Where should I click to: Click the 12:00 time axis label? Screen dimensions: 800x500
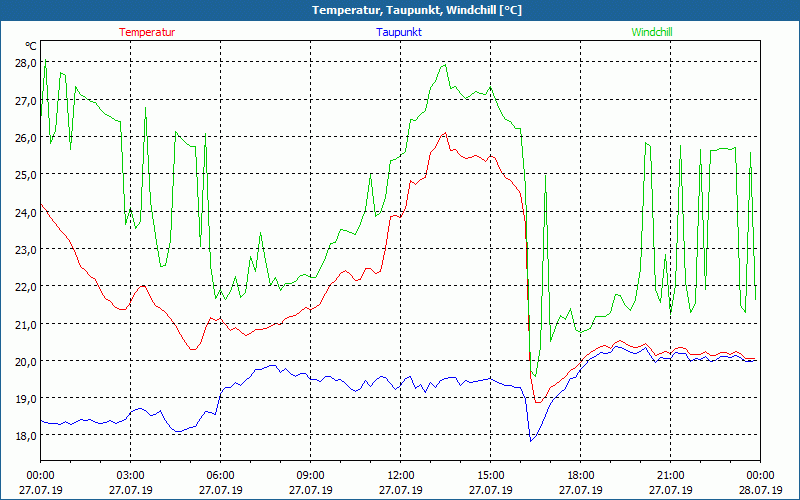pos(401,476)
